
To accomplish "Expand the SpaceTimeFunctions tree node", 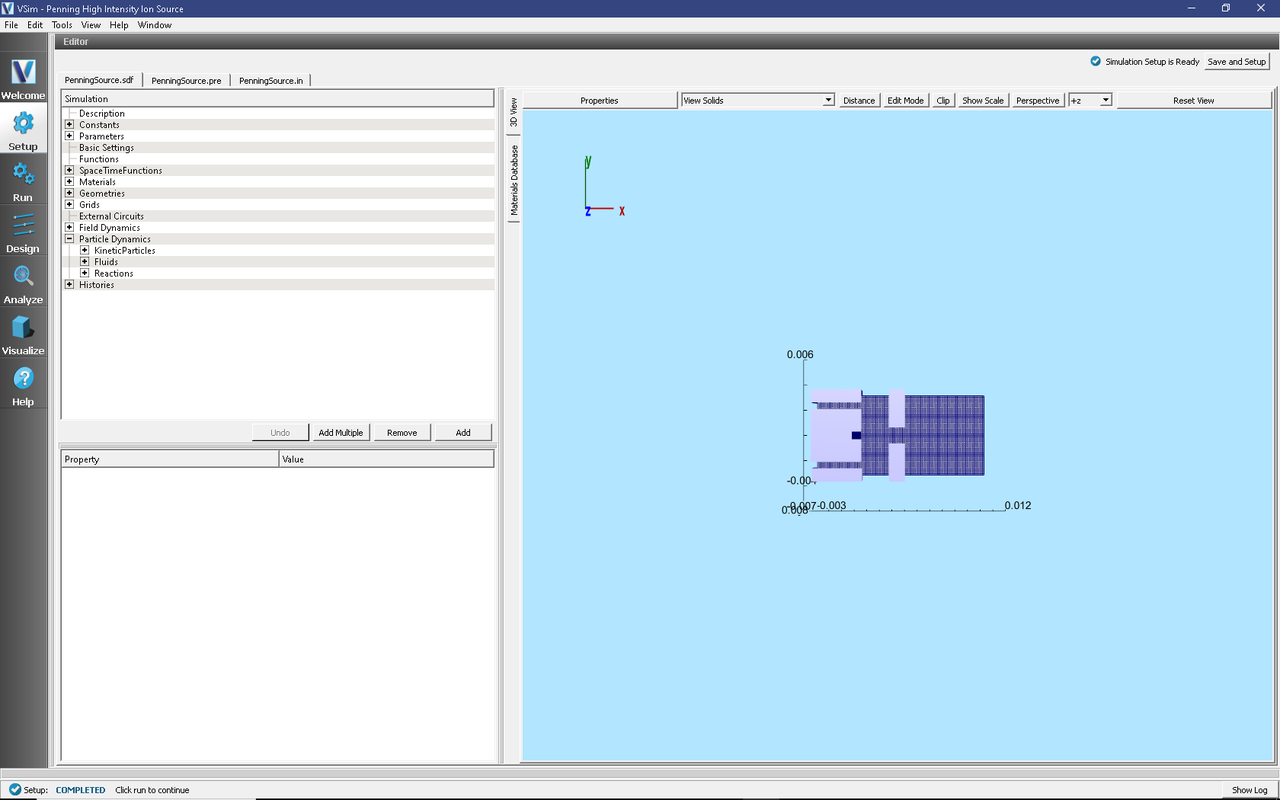I will click(69, 170).
